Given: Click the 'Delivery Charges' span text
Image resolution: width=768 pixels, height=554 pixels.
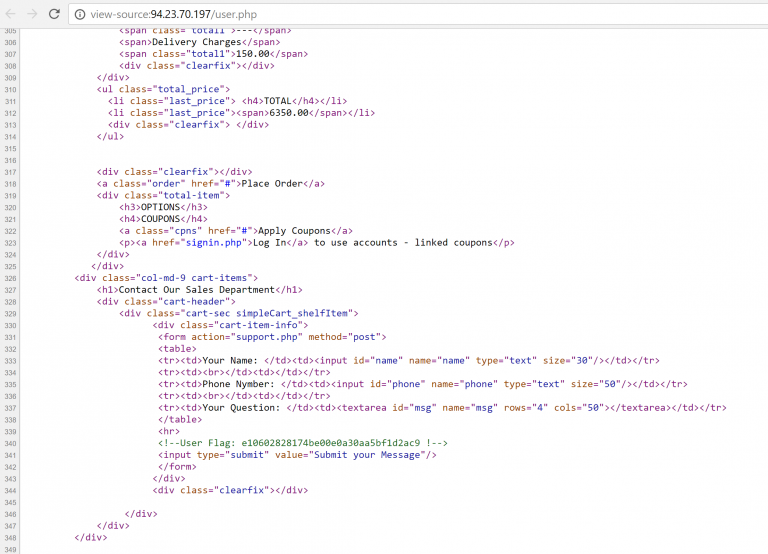Looking at the screenshot, I should pyautogui.click(x=197, y=42).
